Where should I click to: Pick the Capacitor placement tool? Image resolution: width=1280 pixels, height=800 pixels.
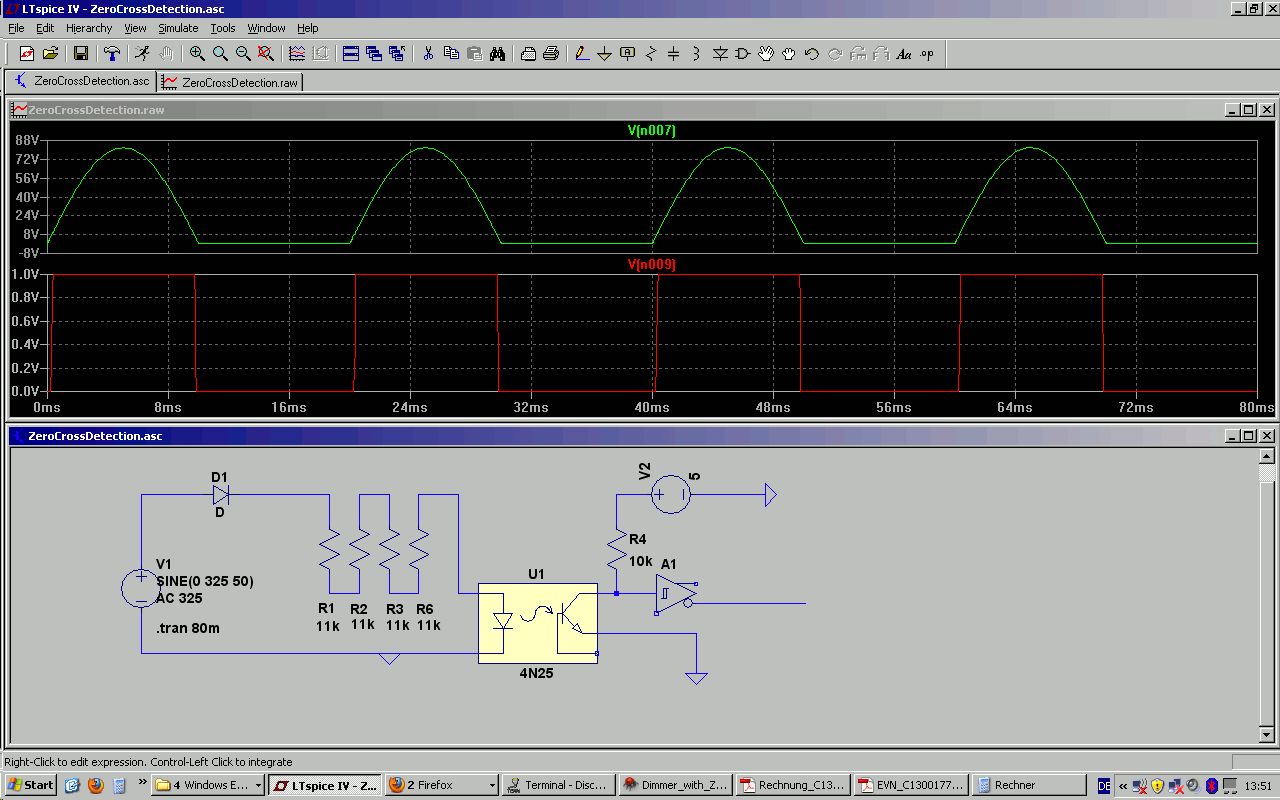click(x=673, y=54)
